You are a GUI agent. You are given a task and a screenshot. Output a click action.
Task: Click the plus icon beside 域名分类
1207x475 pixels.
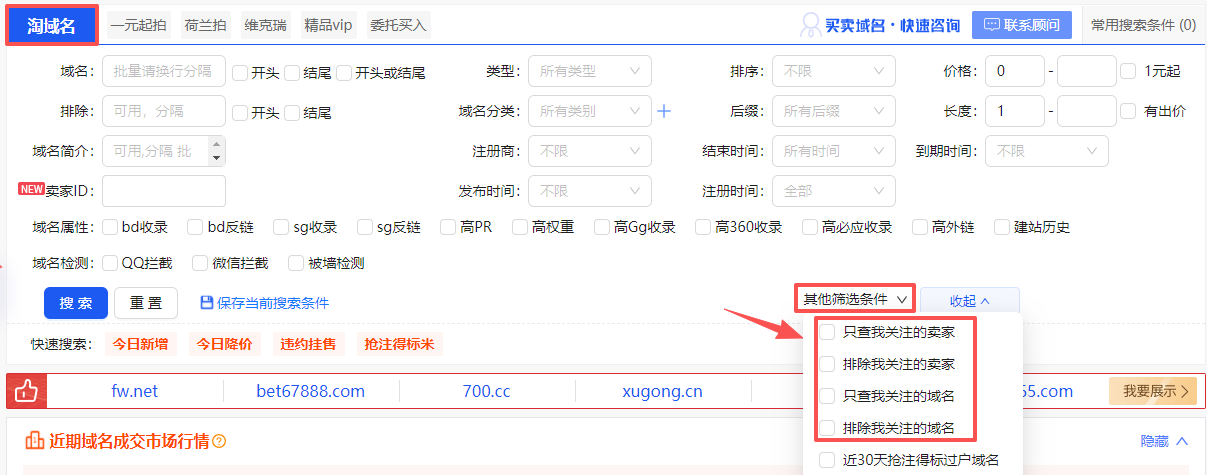(664, 111)
